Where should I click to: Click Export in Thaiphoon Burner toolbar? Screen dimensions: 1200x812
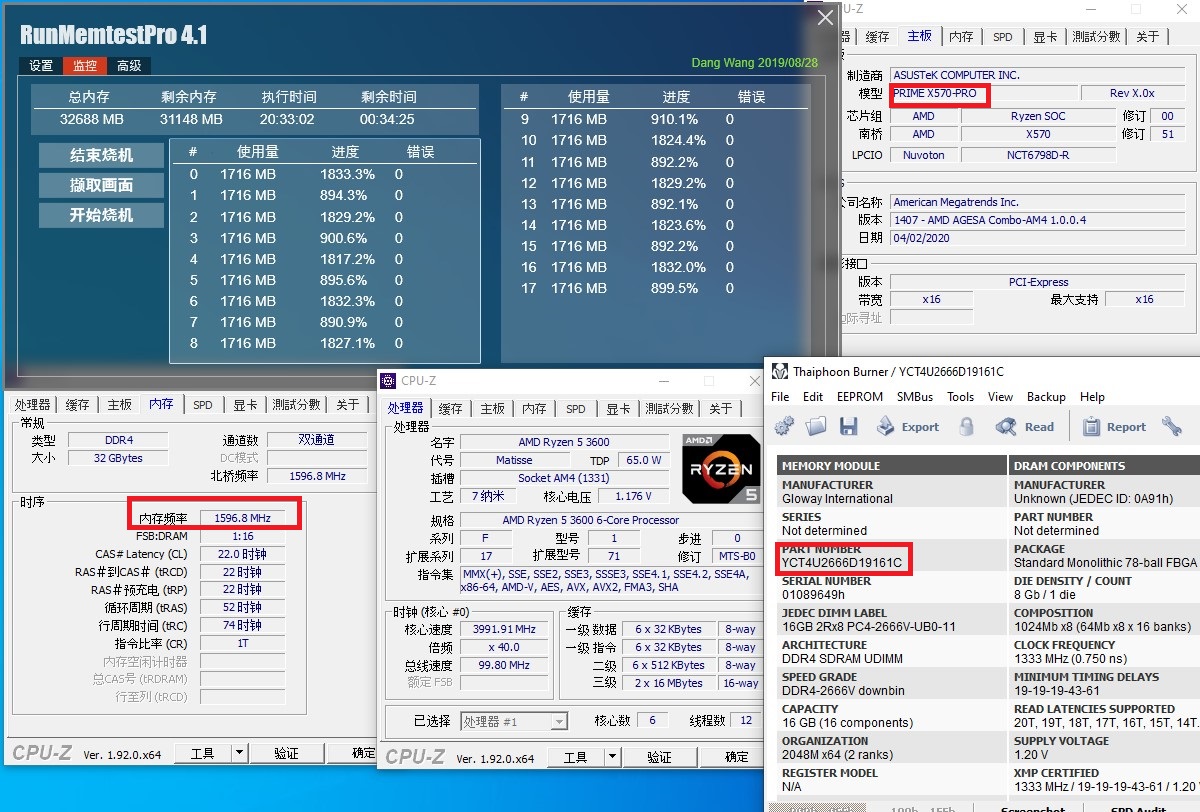[x=908, y=427]
